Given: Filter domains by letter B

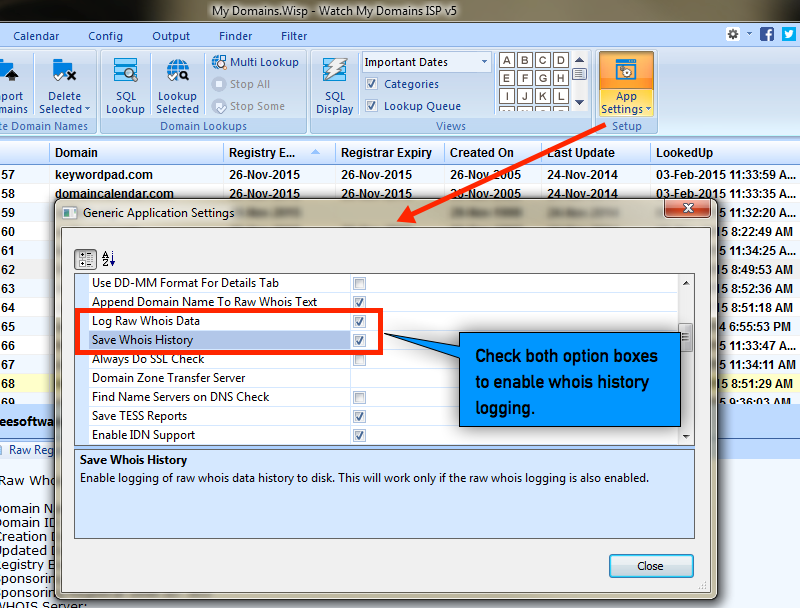Looking at the screenshot, I should coord(524,60).
